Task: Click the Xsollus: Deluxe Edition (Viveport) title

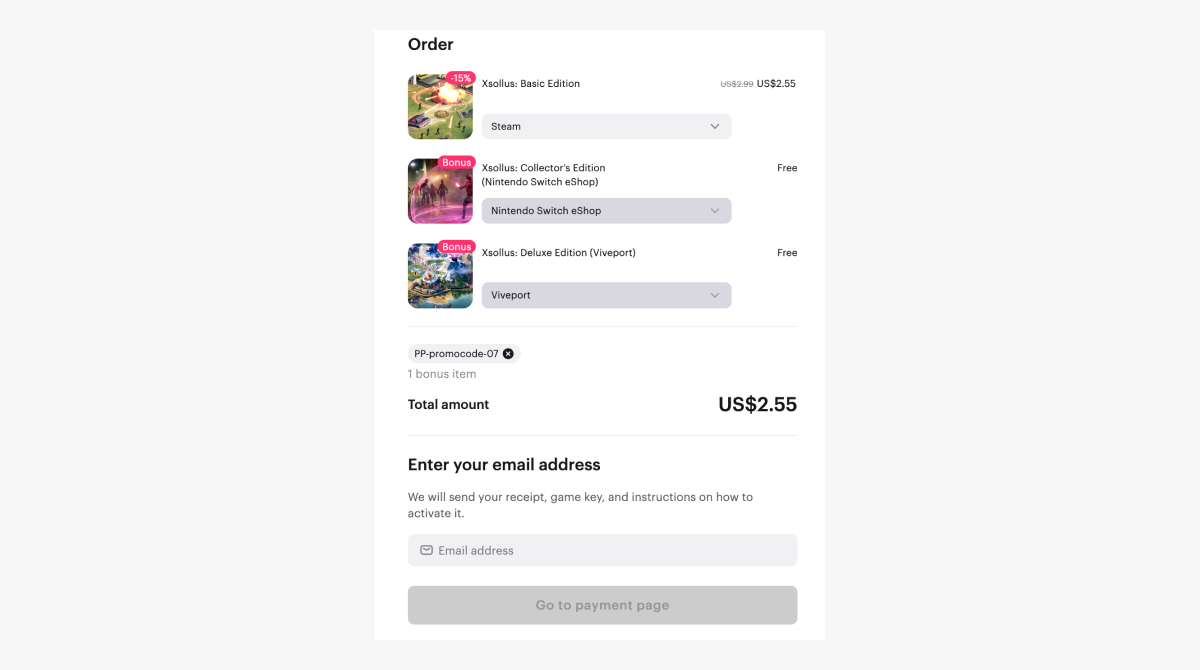Action: (x=558, y=253)
